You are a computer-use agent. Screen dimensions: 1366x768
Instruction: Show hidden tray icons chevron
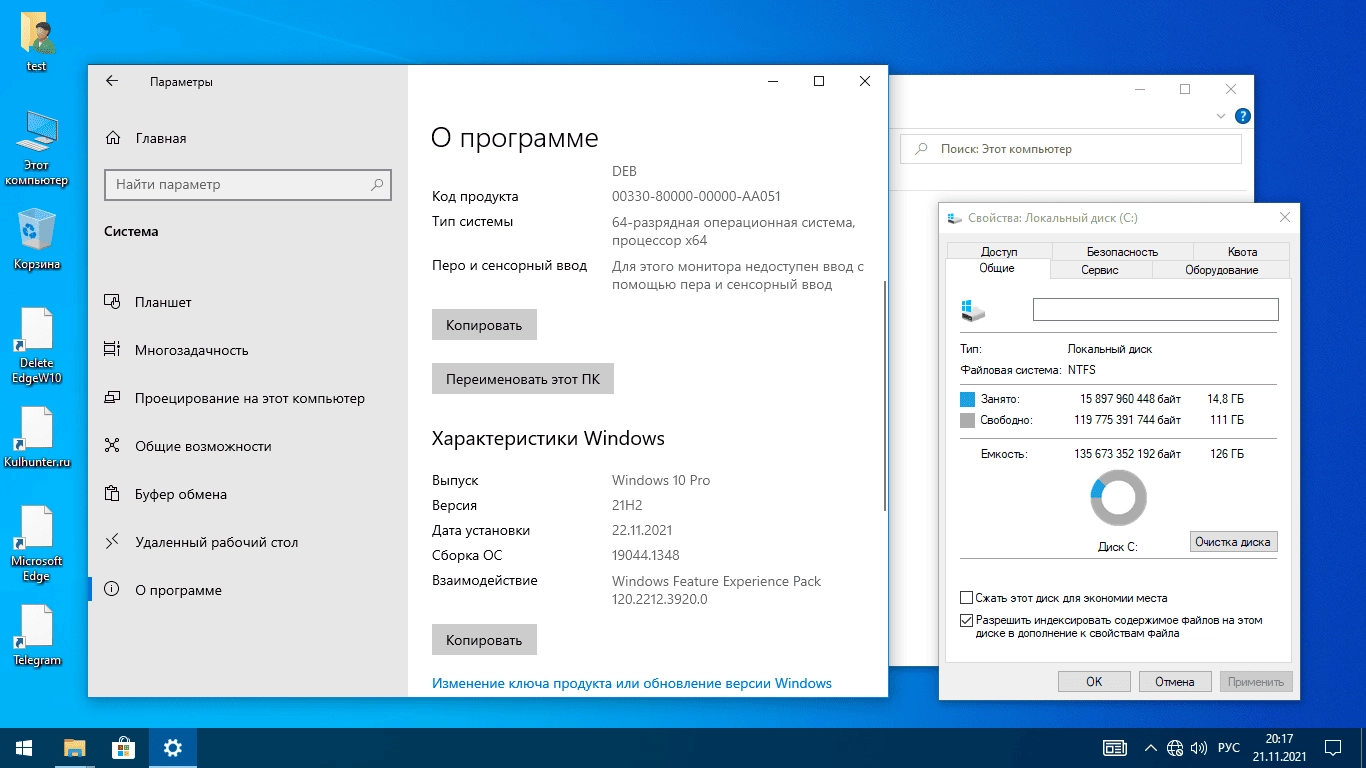pos(1150,748)
